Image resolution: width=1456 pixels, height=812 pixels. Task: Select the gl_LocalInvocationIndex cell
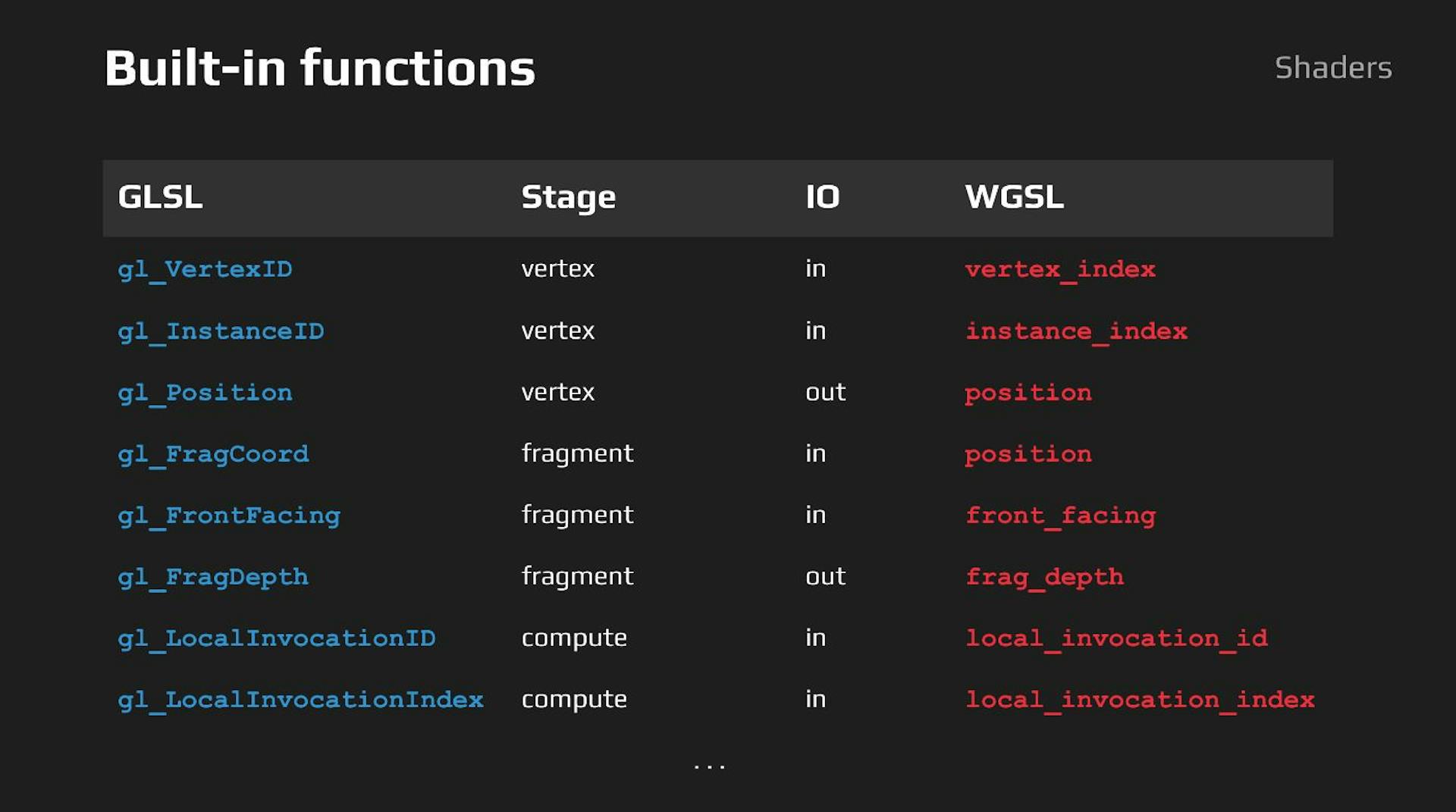coord(302,699)
